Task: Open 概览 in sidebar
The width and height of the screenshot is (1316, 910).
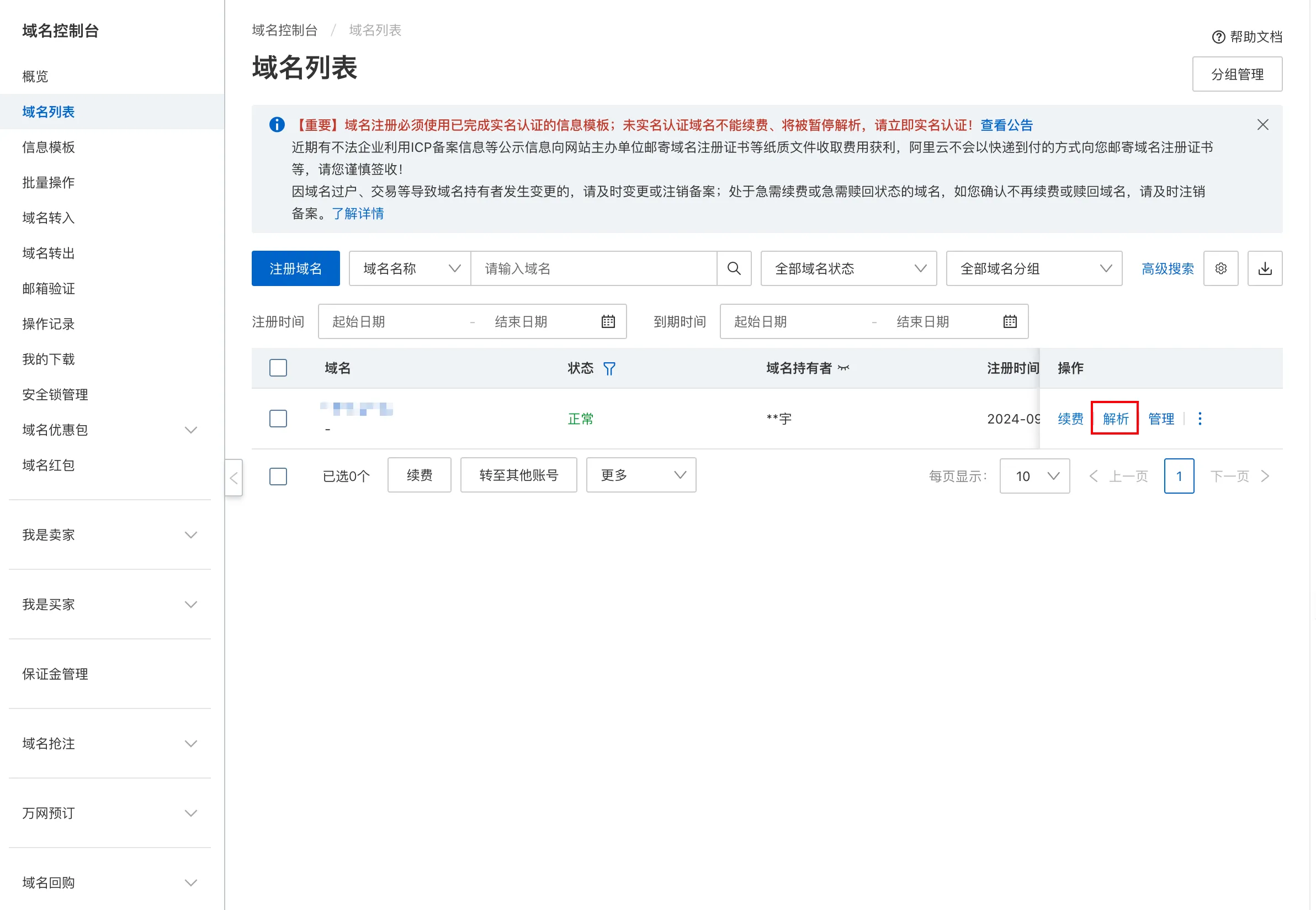Action: point(35,76)
